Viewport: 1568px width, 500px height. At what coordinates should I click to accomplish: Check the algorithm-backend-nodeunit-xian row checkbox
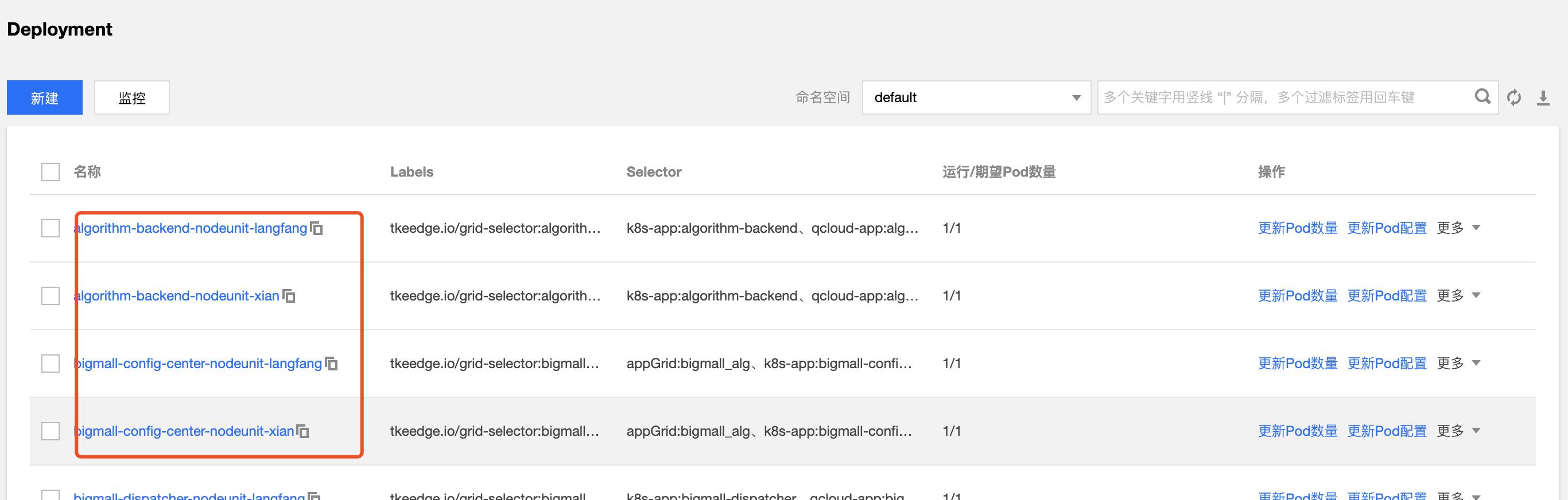51,296
